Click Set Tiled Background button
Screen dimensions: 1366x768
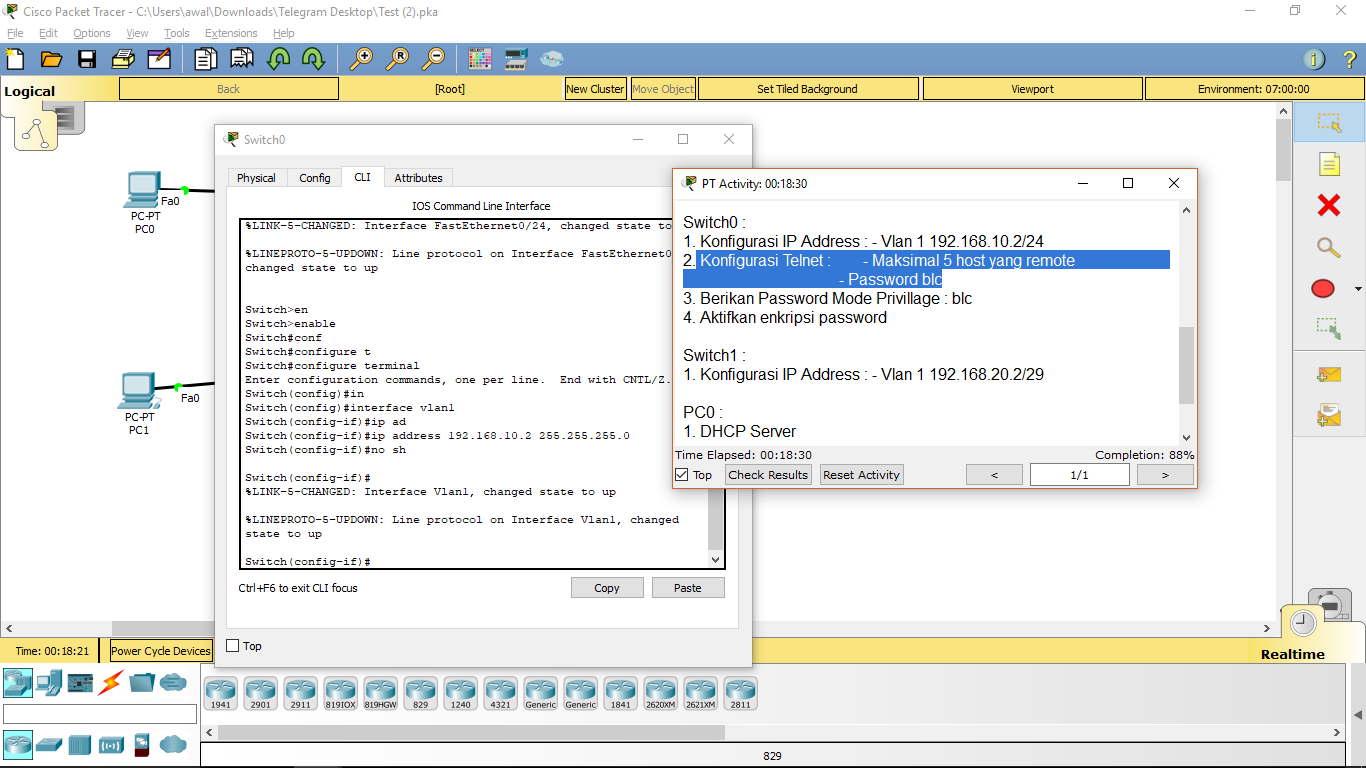(x=807, y=89)
